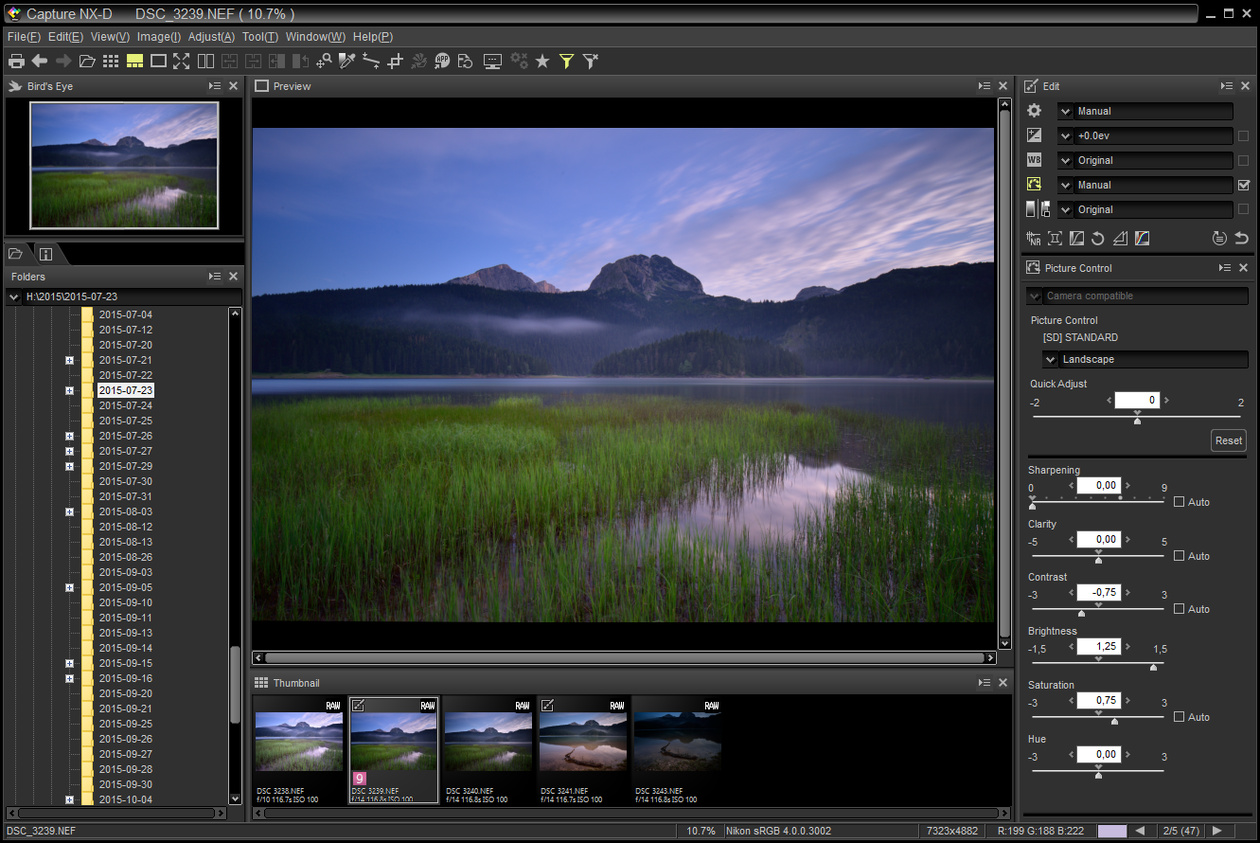Select the Gray Point eyedropper tool
This screenshot has width=1260, height=843.
pyautogui.click(x=347, y=61)
